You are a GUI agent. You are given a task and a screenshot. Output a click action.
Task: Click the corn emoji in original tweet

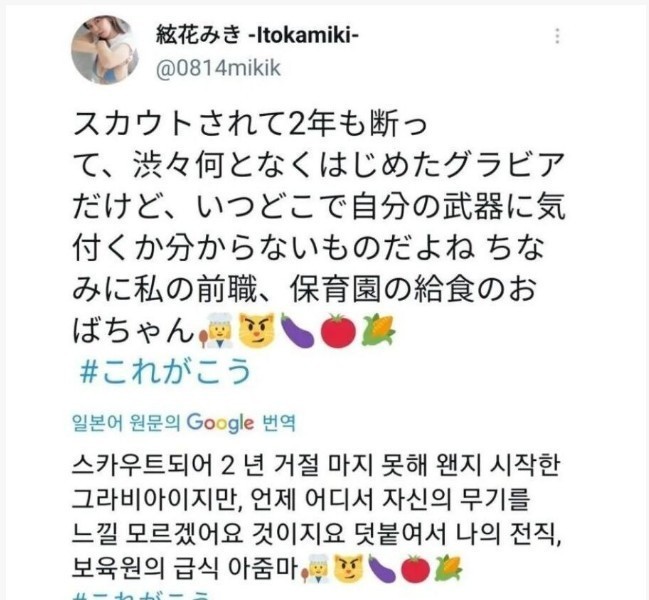[378, 330]
